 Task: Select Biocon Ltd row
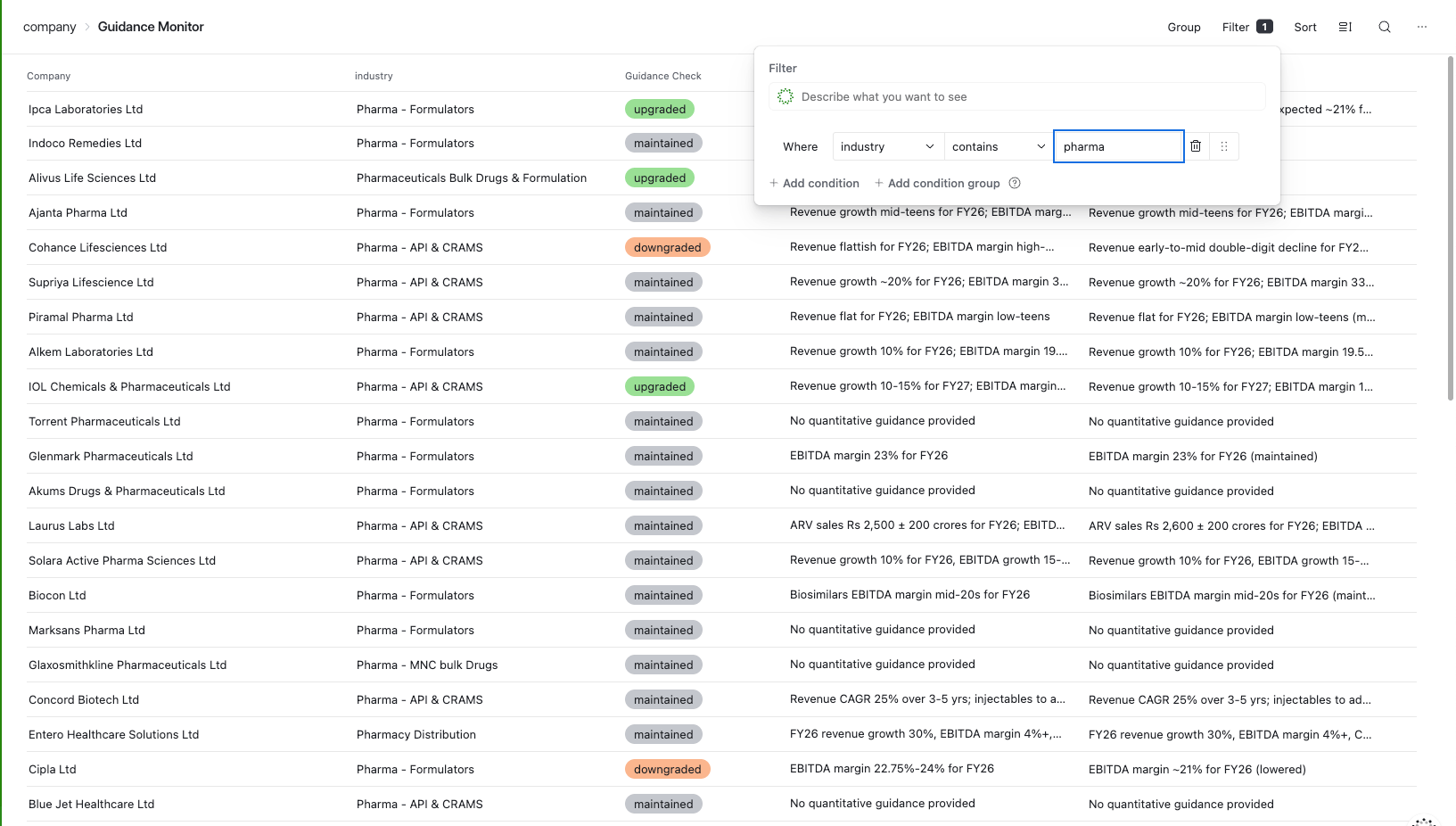[57, 595]
